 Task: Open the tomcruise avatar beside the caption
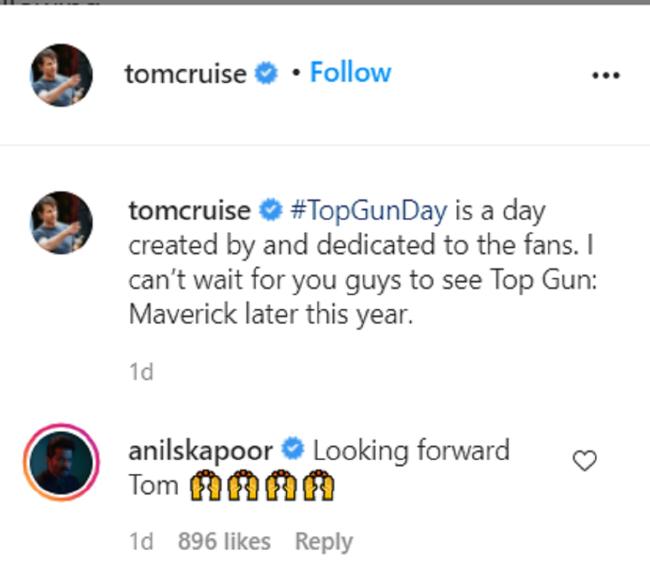click(62, 222)
